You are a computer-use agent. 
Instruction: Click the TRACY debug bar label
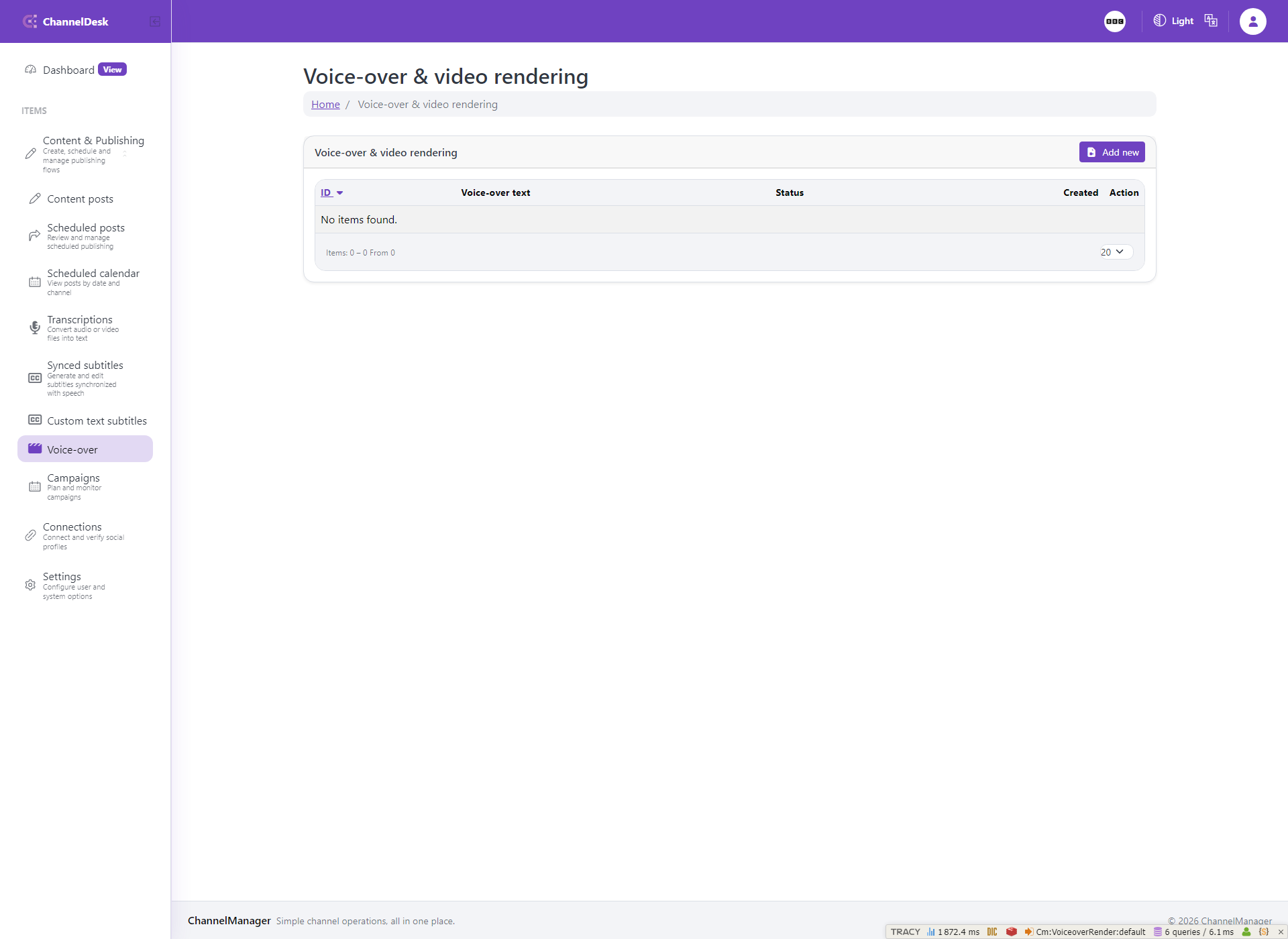[905, 932]
